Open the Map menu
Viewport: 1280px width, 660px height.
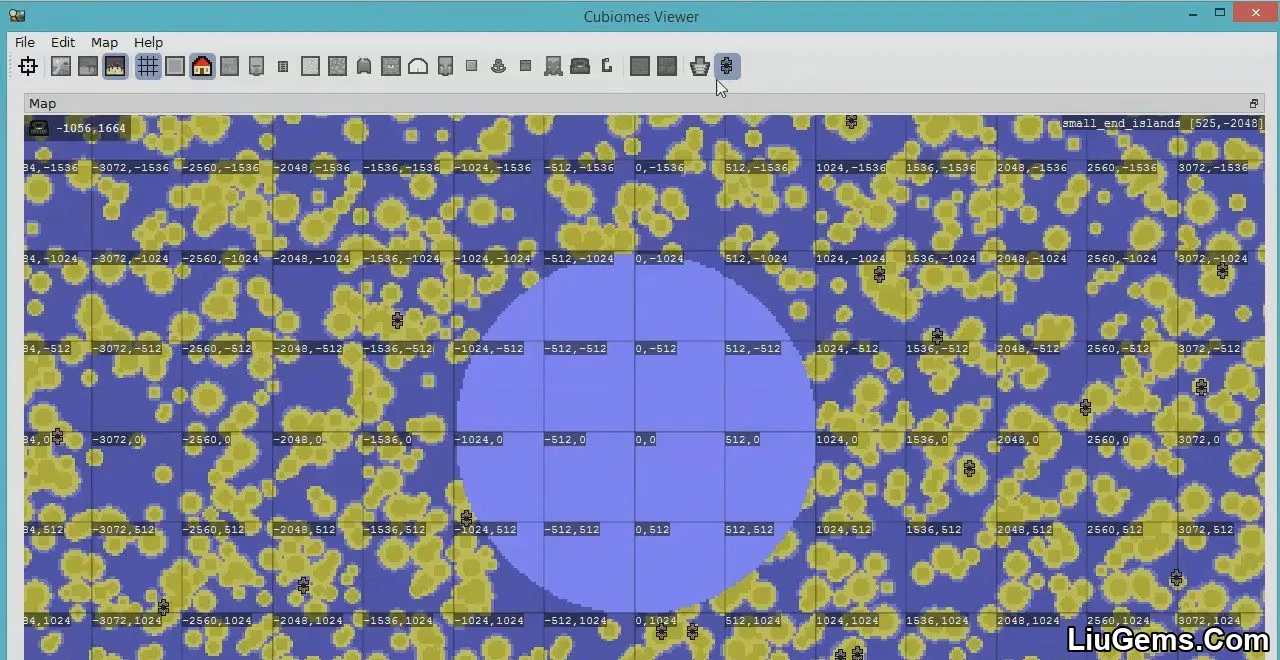pyautogui.click(x=104, y=42)
